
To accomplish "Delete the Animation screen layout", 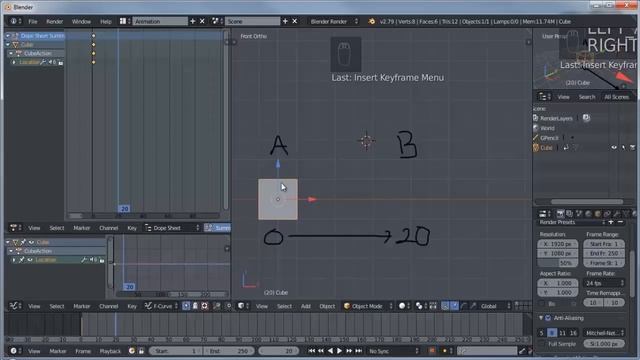I will point(202,21).
